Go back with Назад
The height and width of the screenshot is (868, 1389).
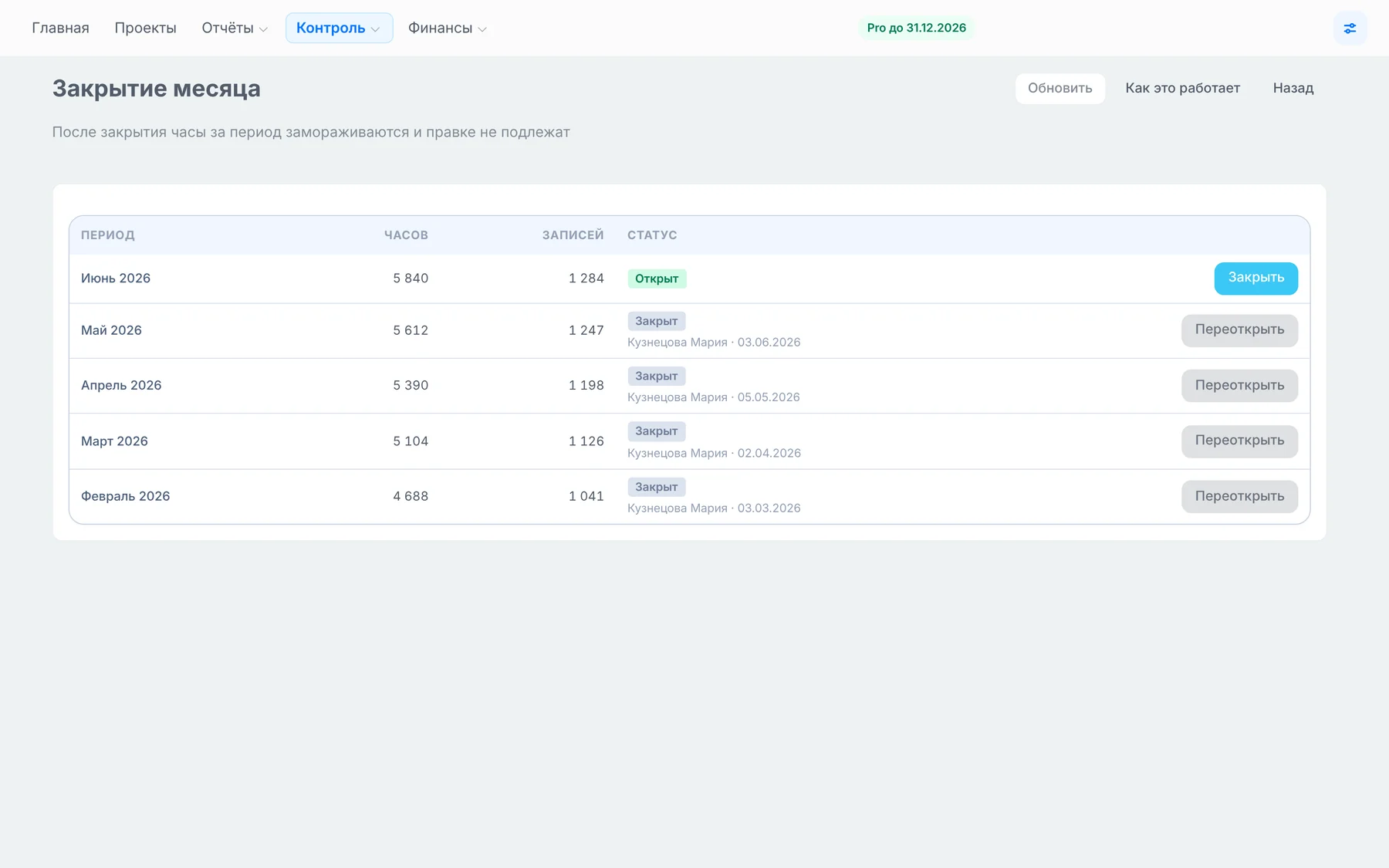point(1293,88)
